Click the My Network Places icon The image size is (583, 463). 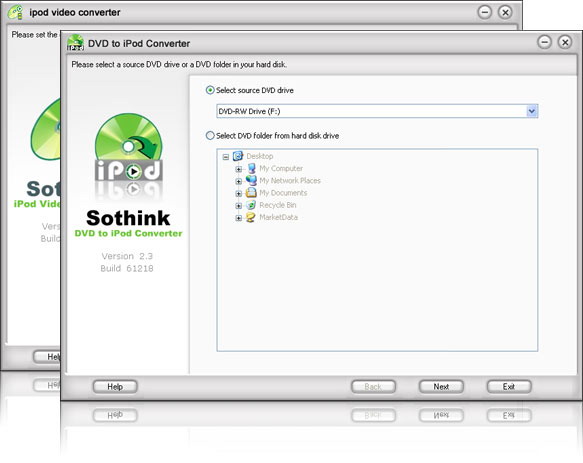tap(251, 180)
